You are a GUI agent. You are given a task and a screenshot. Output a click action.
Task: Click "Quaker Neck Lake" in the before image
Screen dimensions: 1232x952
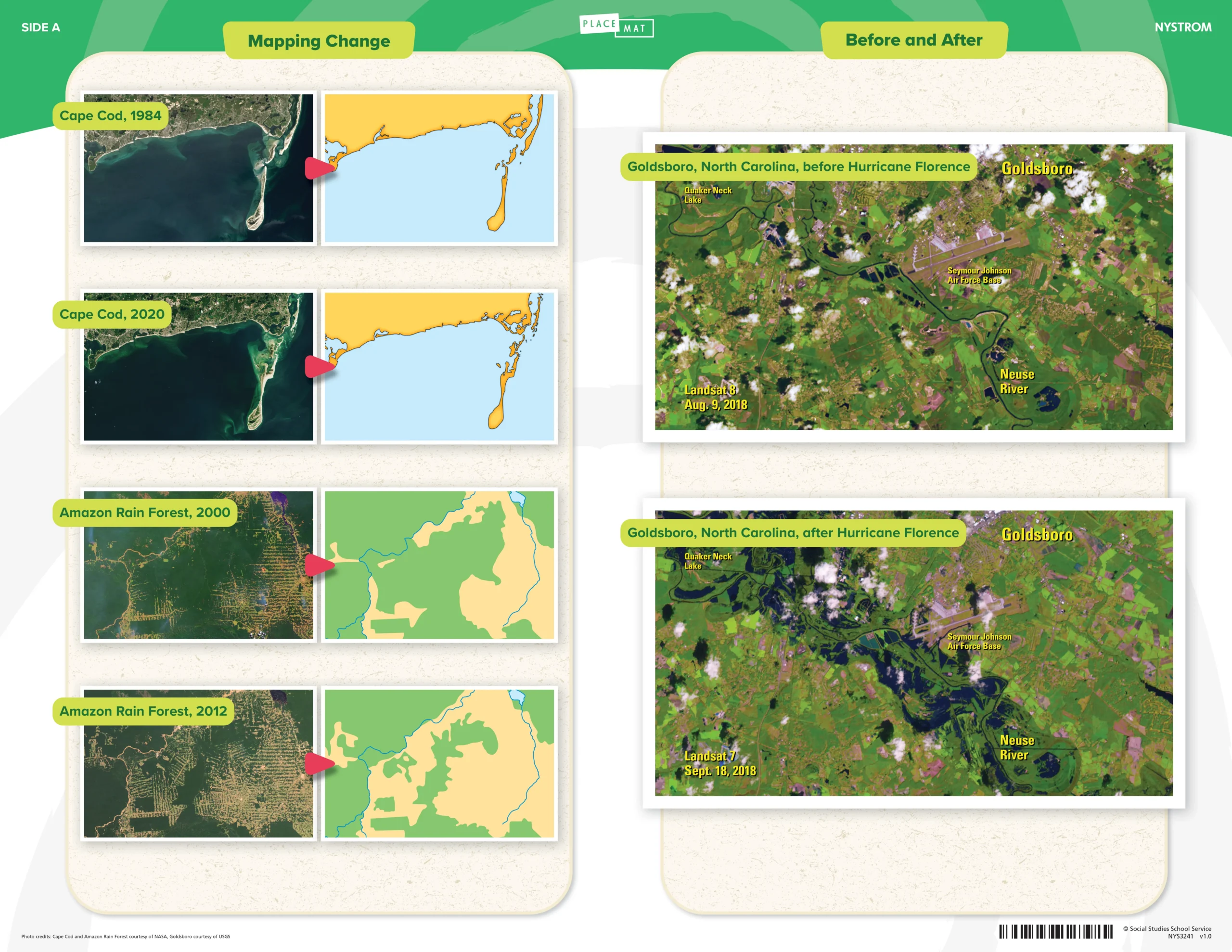tap(708, 195)
